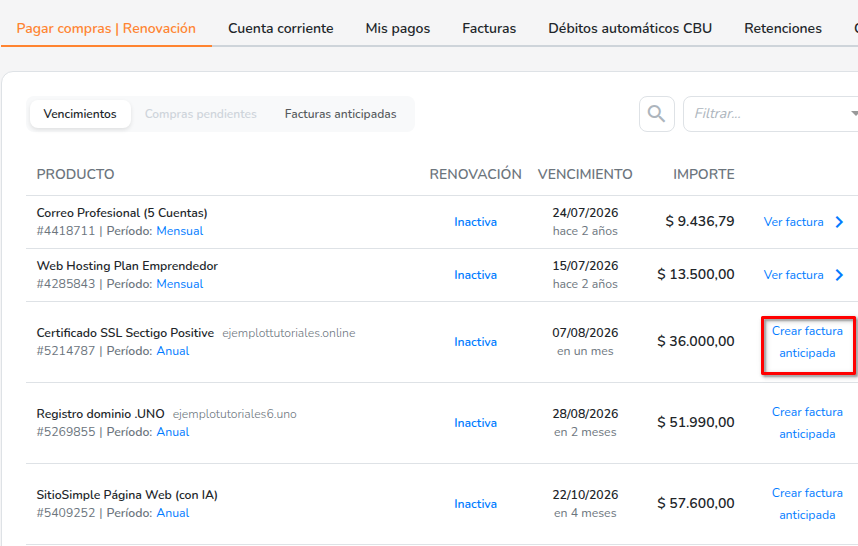
Task: Click Inactiva renewal for SitioSimple Página Web
Action: click(476, 504)
